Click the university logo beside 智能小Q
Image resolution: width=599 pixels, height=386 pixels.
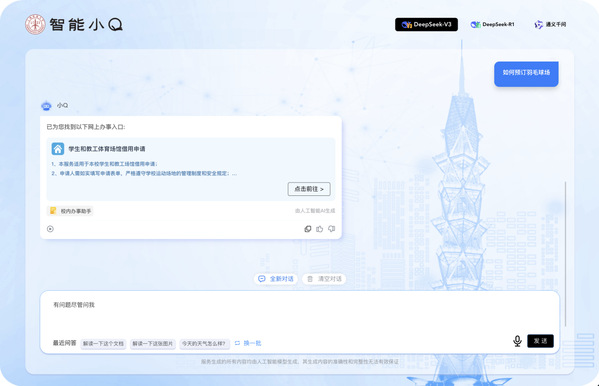[x=35, y=24]
